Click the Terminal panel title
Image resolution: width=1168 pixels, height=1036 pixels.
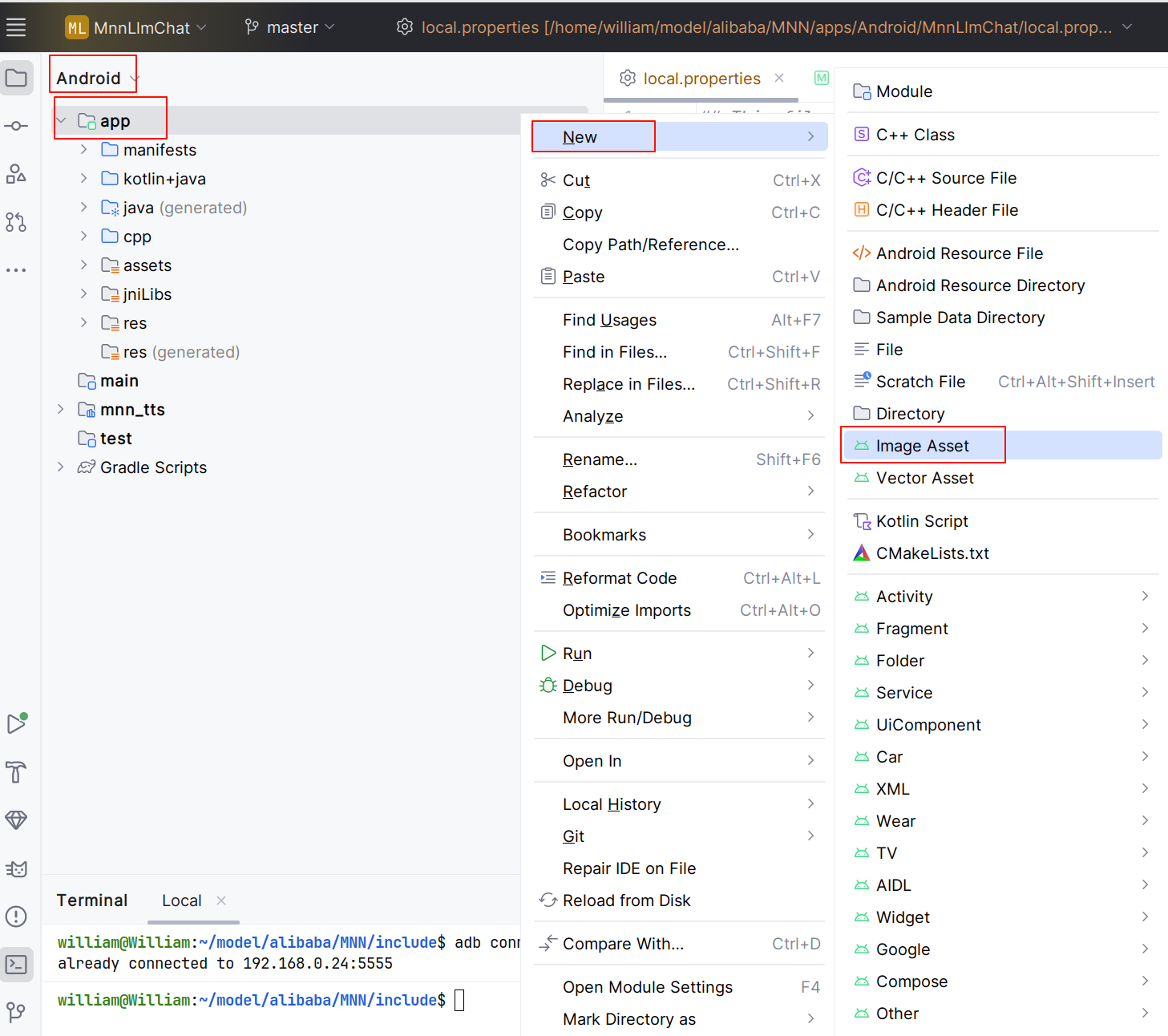91,900
